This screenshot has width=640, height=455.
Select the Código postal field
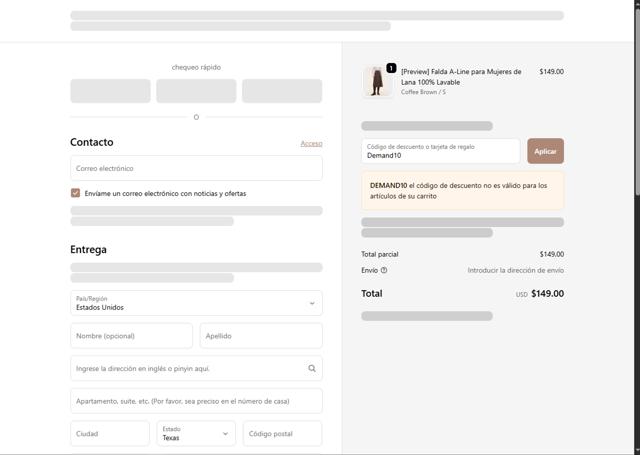[x=282, y=433]
